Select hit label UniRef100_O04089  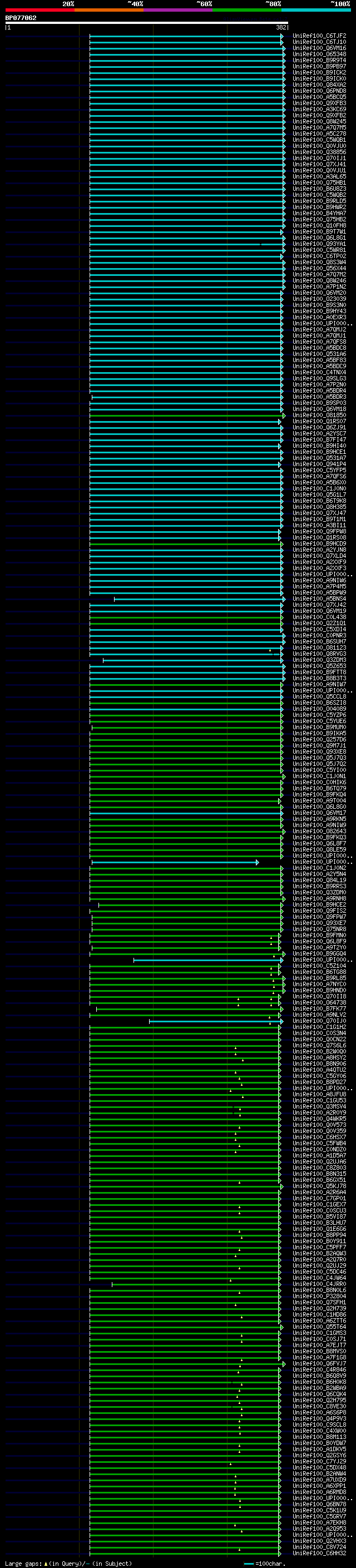click(x=319, y=709)
